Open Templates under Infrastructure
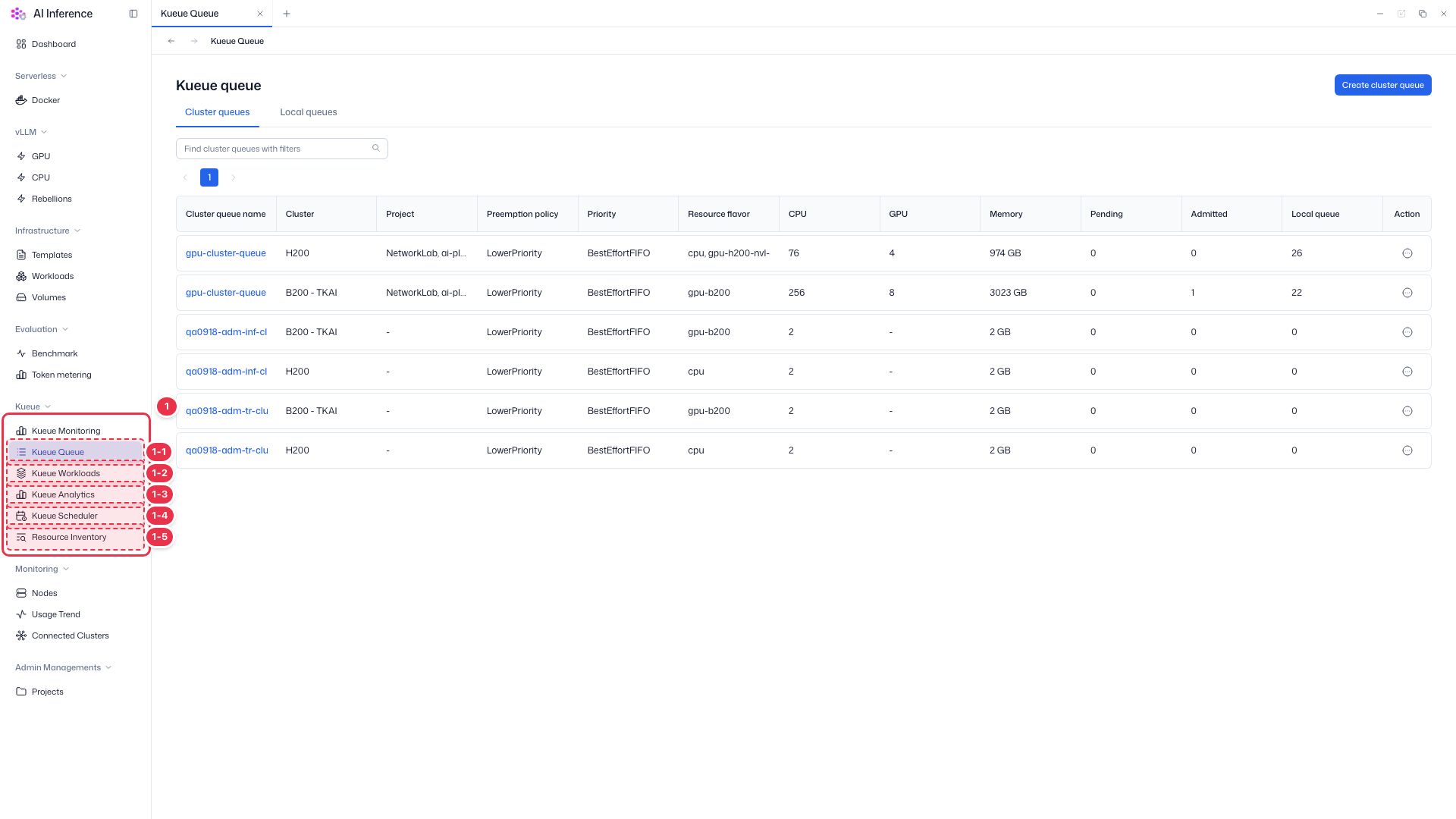The height and width of the screenshot is (819, 1456). coord(44,255)
